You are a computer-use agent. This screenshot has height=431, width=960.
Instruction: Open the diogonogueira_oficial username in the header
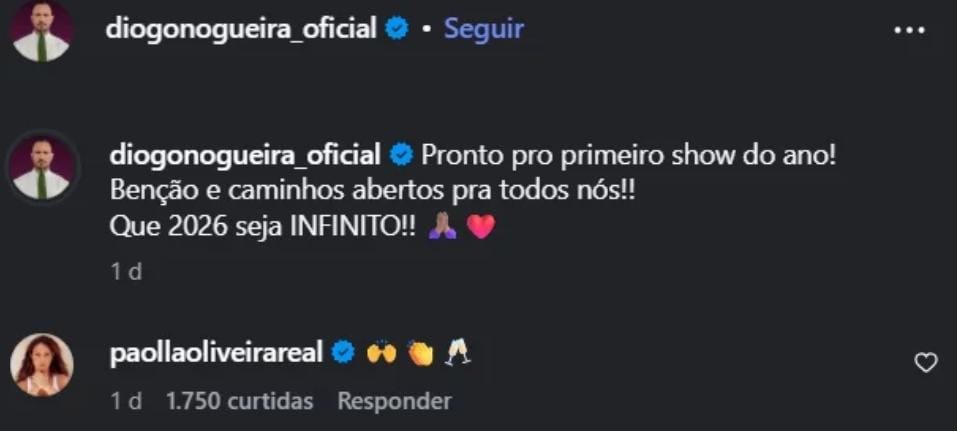point(241,29)
